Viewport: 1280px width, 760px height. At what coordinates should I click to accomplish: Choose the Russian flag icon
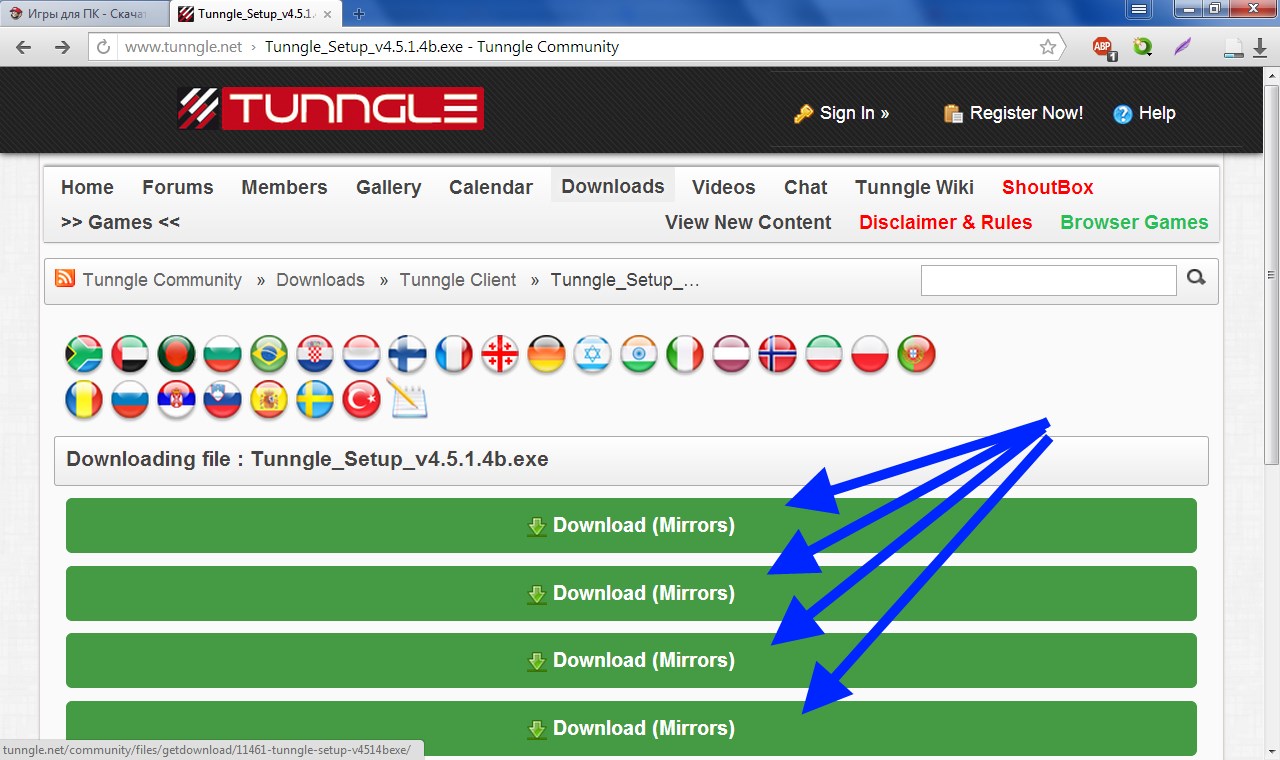(130, 400)
